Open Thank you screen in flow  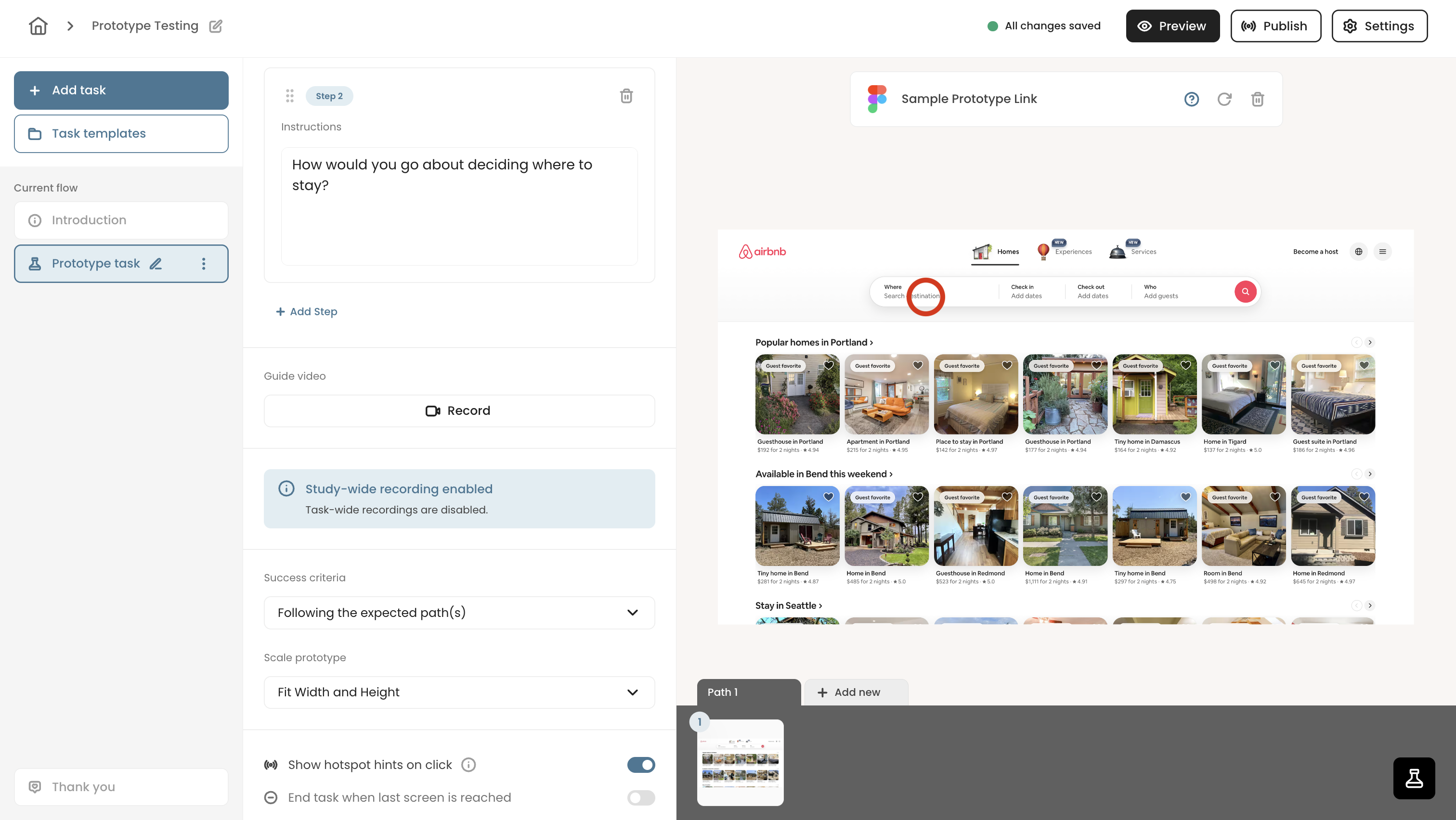121,787
